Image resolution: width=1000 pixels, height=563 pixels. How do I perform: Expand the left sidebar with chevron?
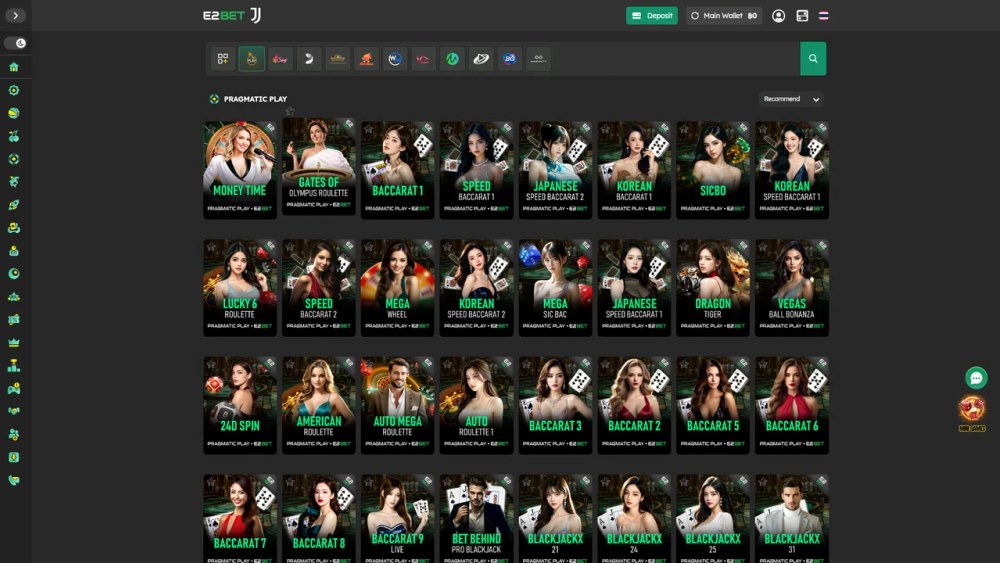(x=15, y=15)
